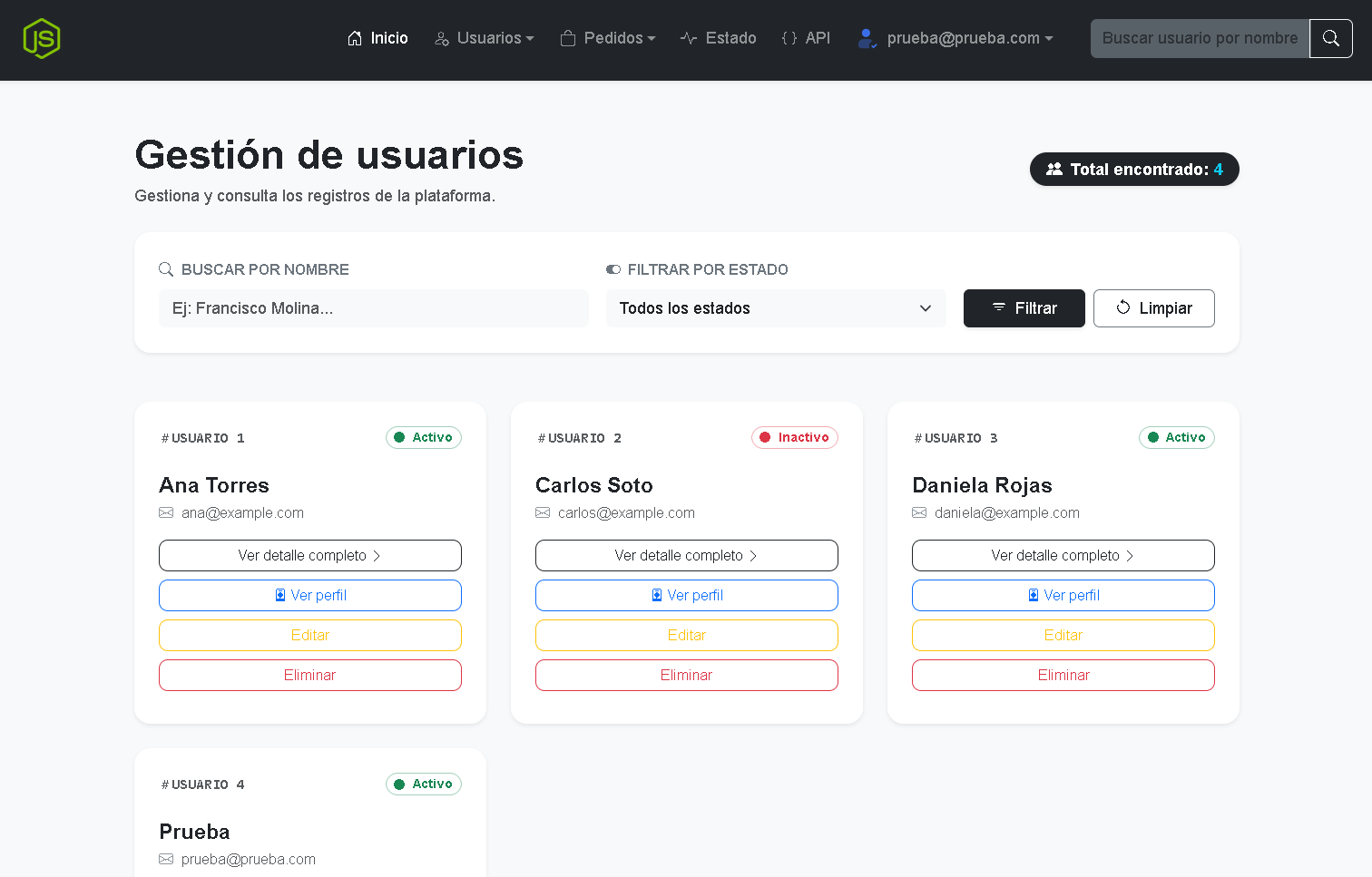The height and width of the screenshot is (877, 1372).
Task: Open Ver detalle completo for Carlos Soto
Action: pyautogui.click(x=687, y=555)
